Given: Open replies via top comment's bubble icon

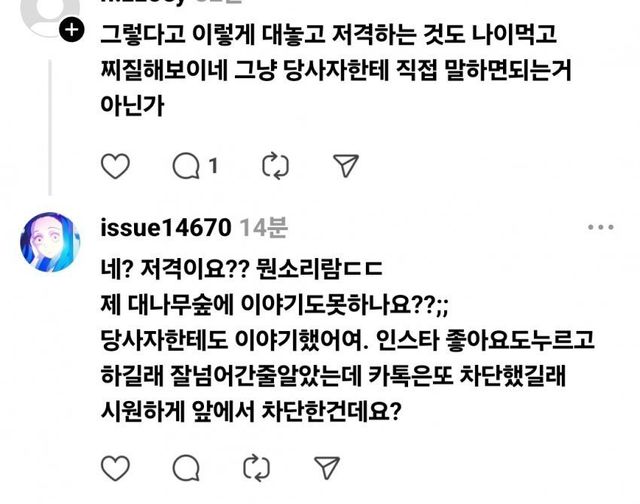Looking at the screenshot, I should 186,166.
